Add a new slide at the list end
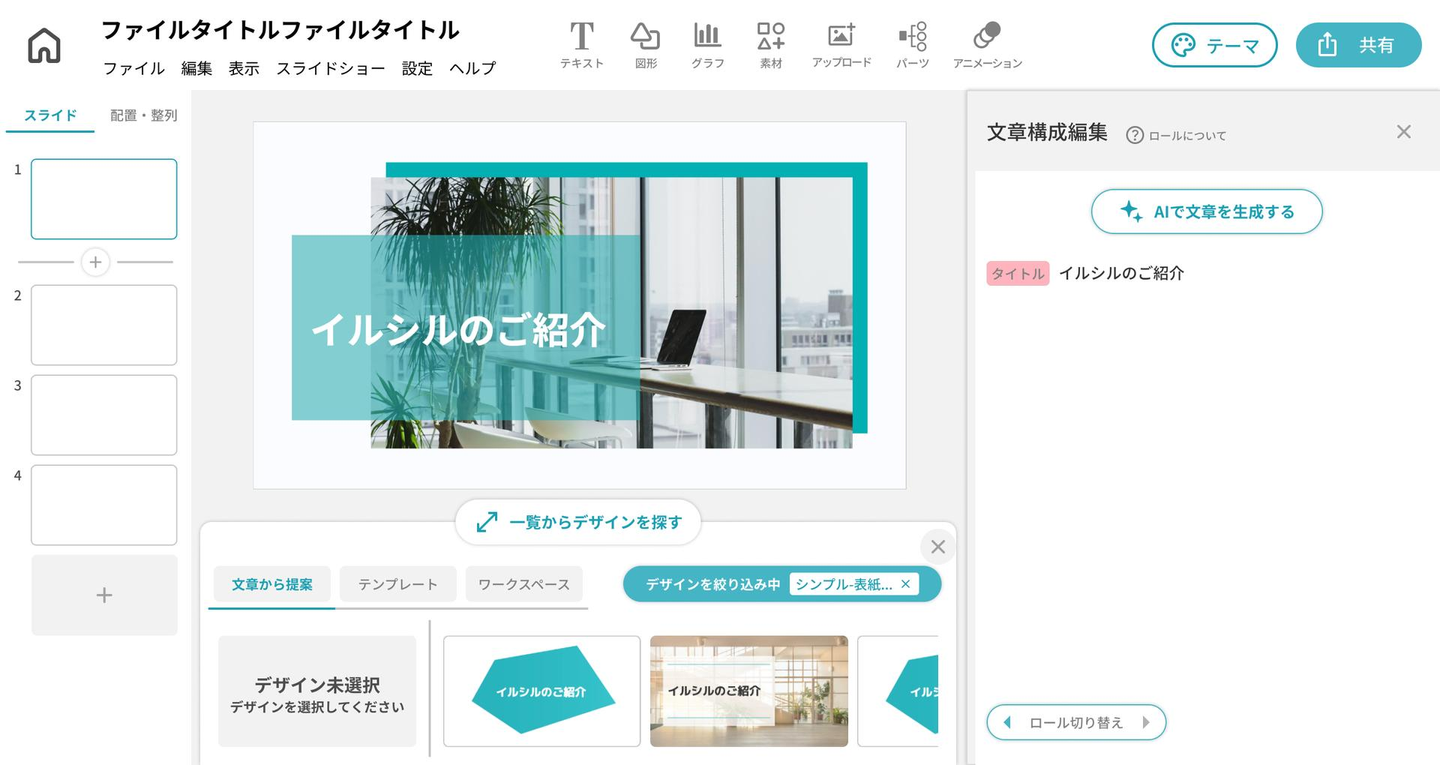 104,595
